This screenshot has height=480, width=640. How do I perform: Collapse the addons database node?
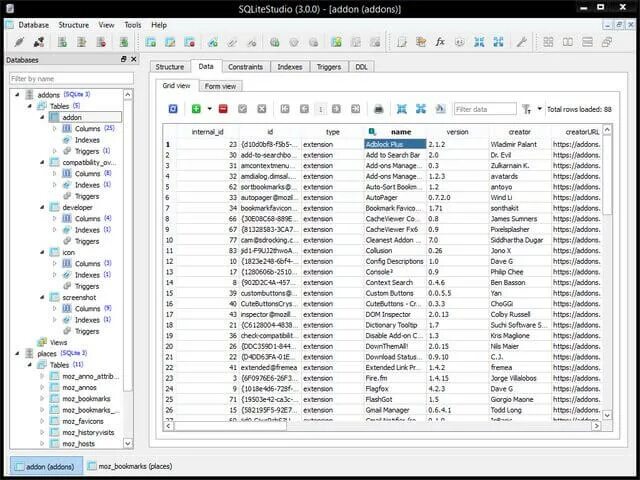pos(17,95)
